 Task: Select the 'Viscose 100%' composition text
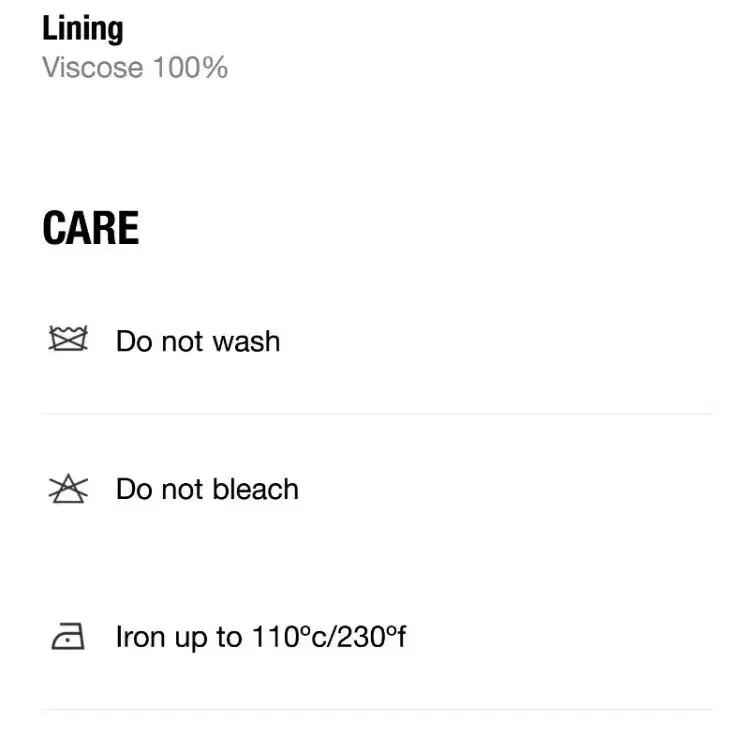[x=135, y=67]
